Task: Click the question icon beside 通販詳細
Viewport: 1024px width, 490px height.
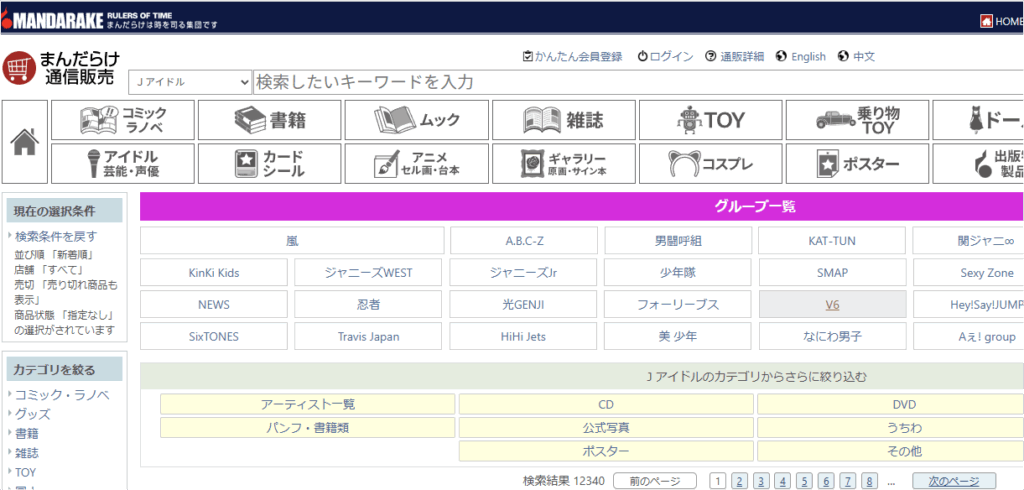Action: click(711, 56)
